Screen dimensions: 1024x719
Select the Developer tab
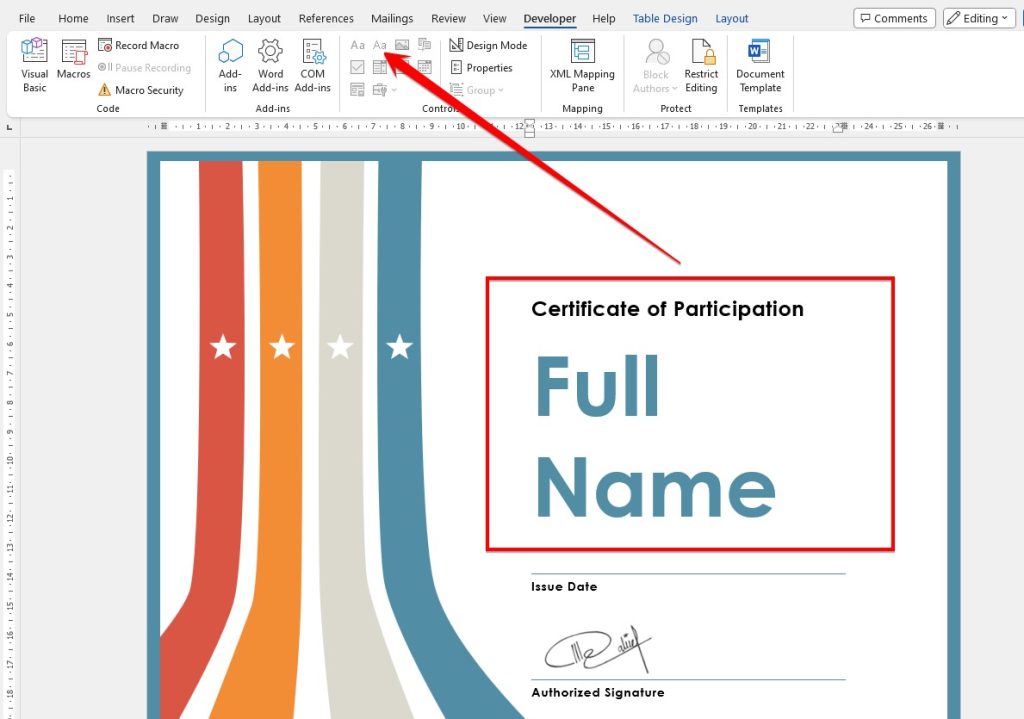coord(550,18)
